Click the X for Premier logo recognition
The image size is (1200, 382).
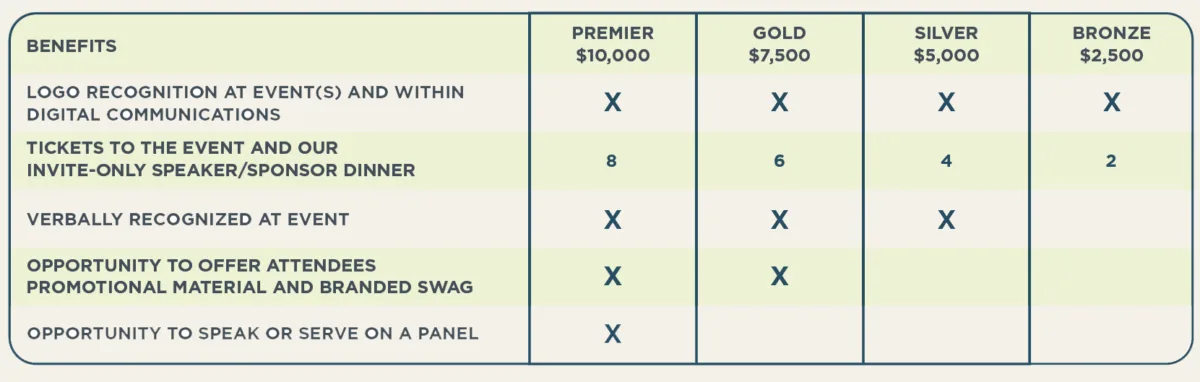(612, 102)
